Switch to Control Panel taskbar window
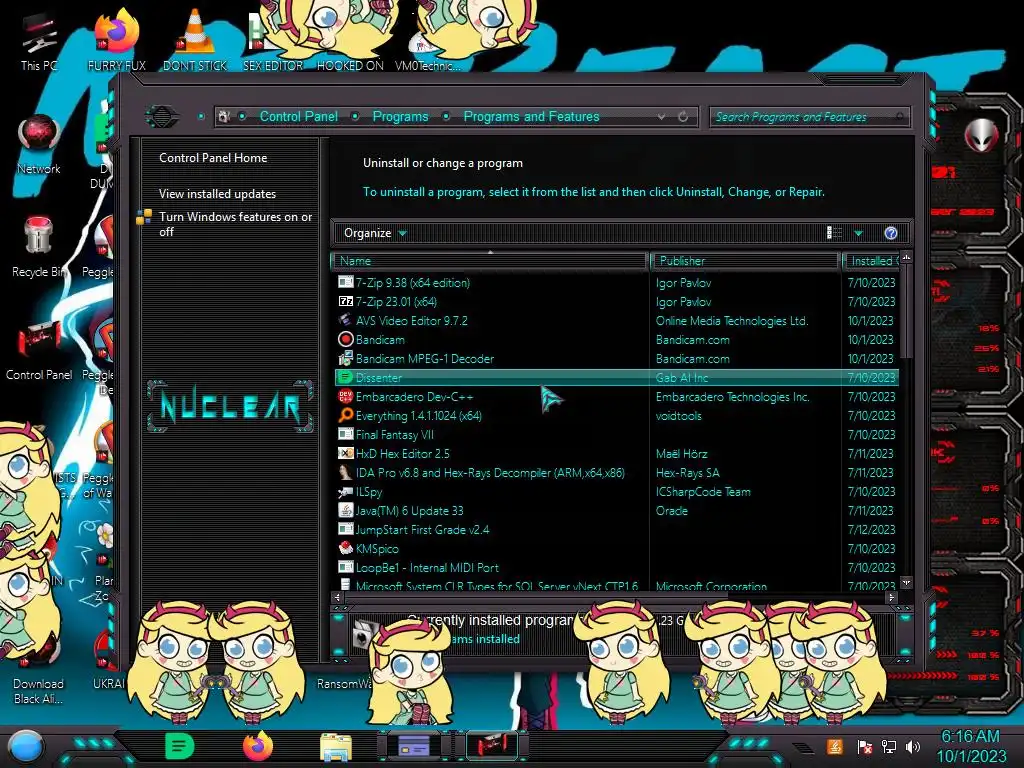Screen dimensions: 1024x768 [x=492, y=746]
